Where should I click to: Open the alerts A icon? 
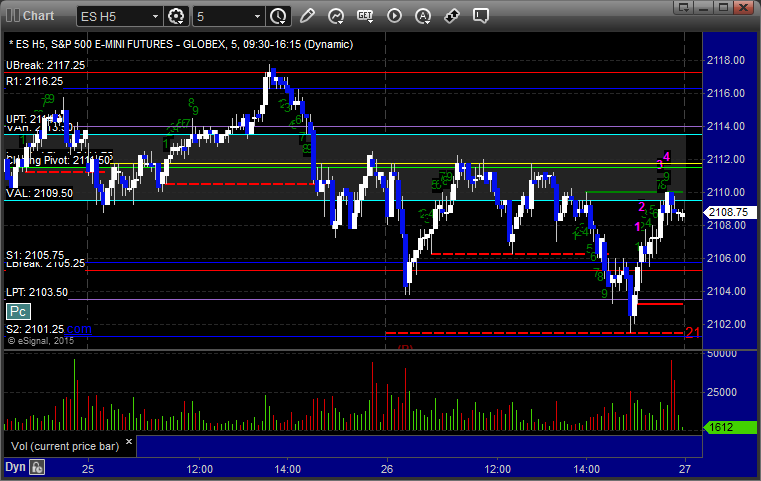pyautogui.click(x=423, y=16)
